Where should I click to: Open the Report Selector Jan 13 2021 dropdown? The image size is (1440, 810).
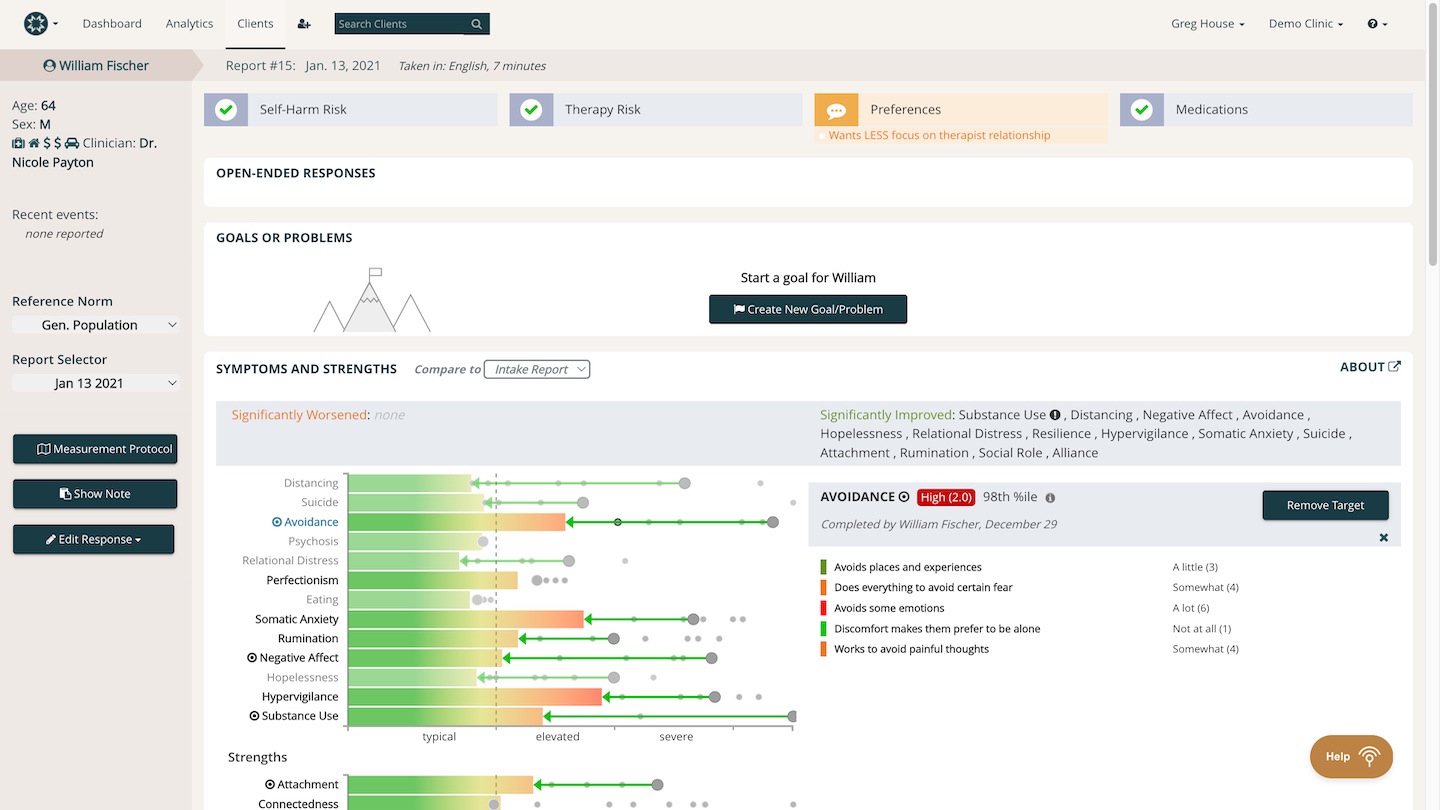pyautogui.click(x=96, y=383)
